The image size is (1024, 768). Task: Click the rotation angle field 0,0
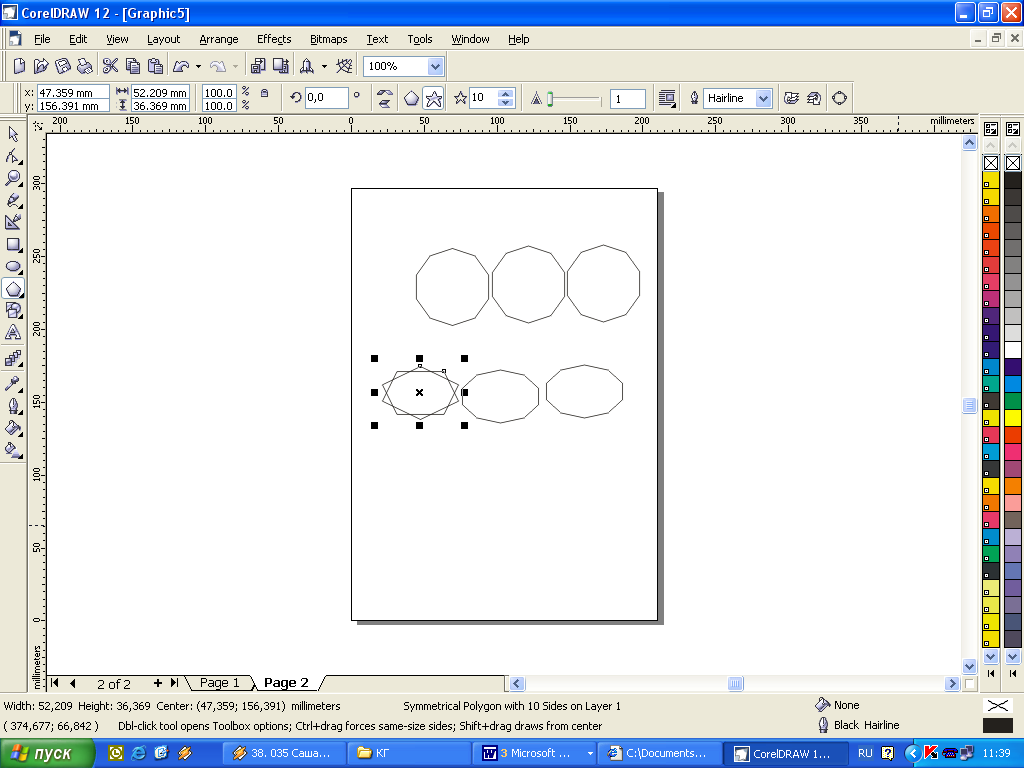[326, 98]
